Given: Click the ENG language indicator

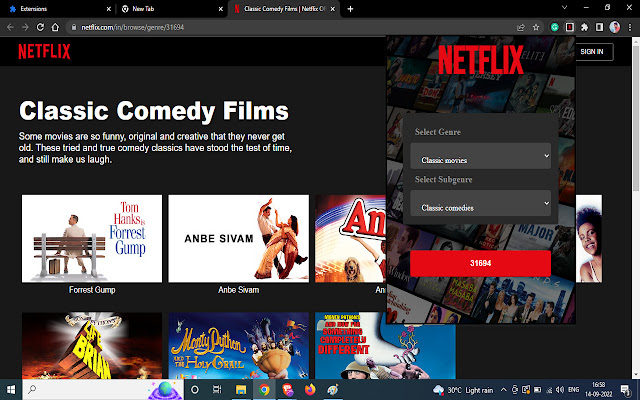Looking at the screenshot, I should (573, 390).
